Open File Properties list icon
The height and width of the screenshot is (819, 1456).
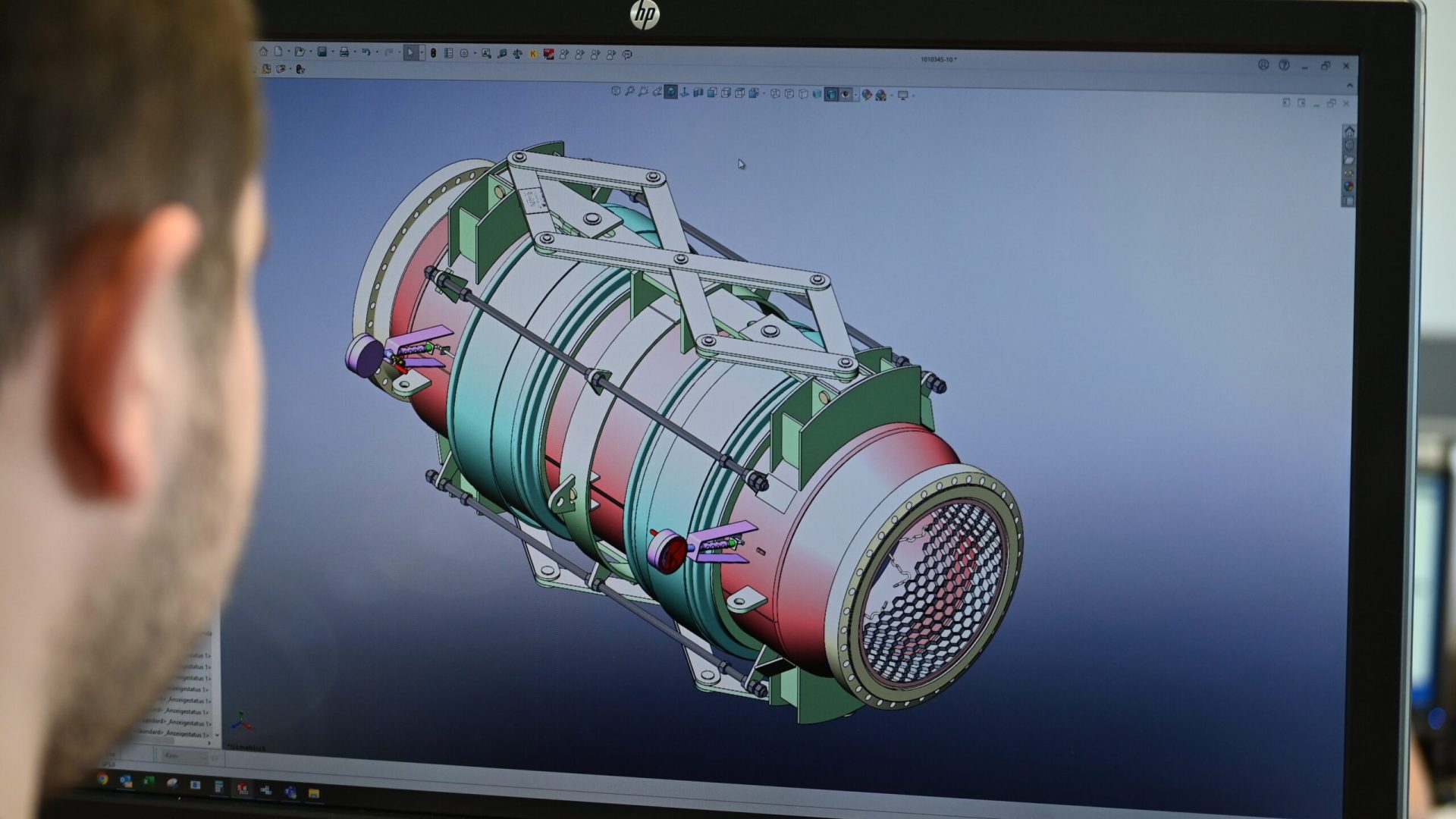pyautogui.click(x=448, y=53)
